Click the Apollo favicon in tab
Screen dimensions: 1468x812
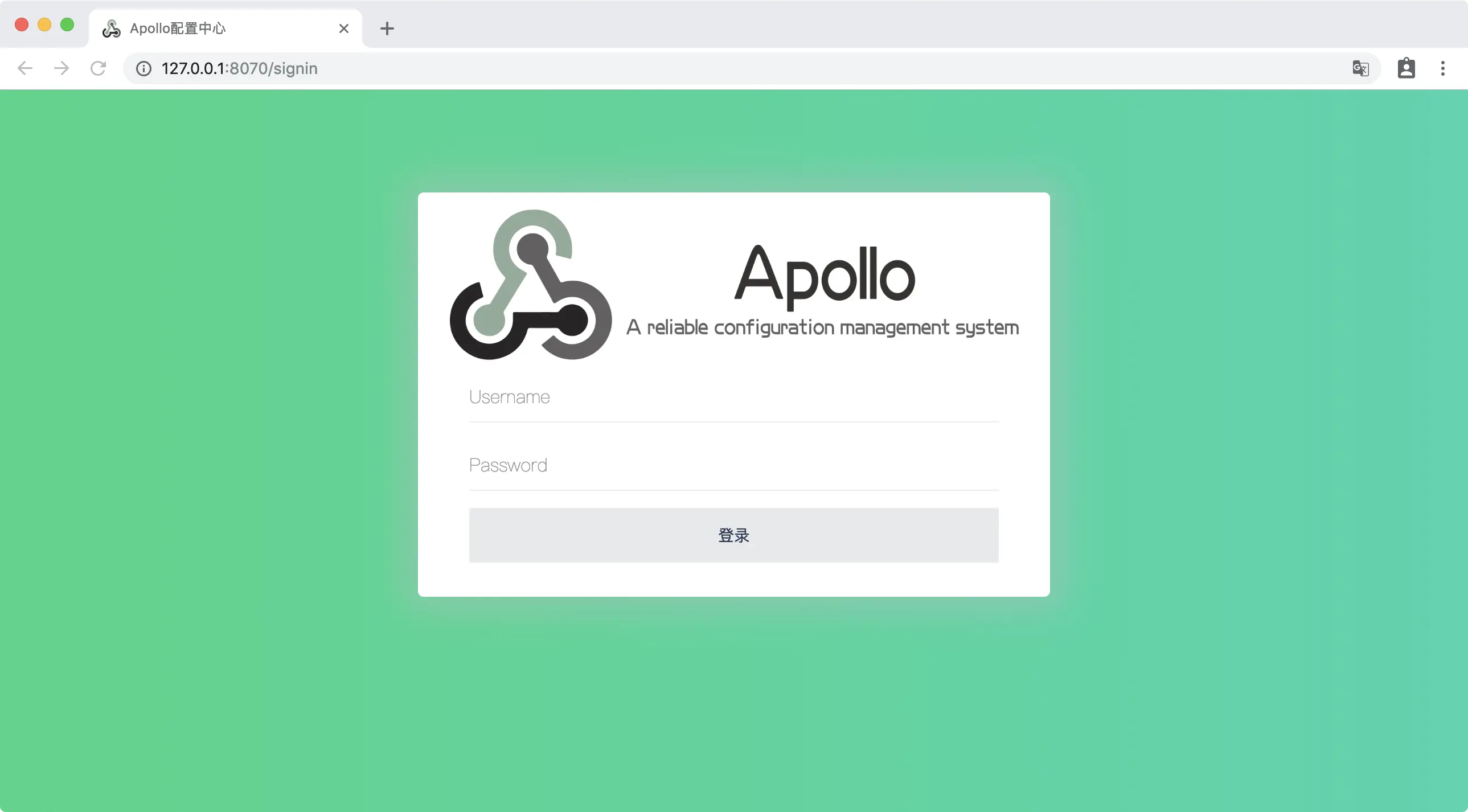pyautogui.click(x=111, y=28)
